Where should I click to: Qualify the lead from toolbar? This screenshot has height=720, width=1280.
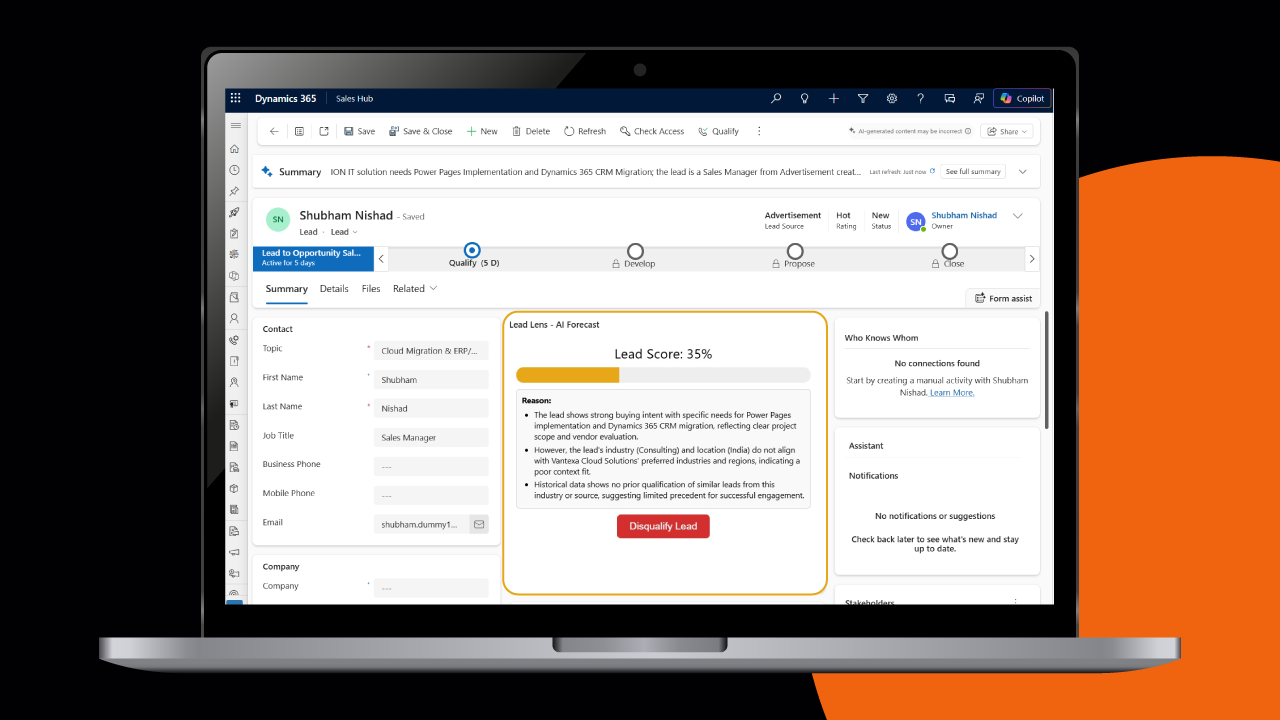(719, 131)
